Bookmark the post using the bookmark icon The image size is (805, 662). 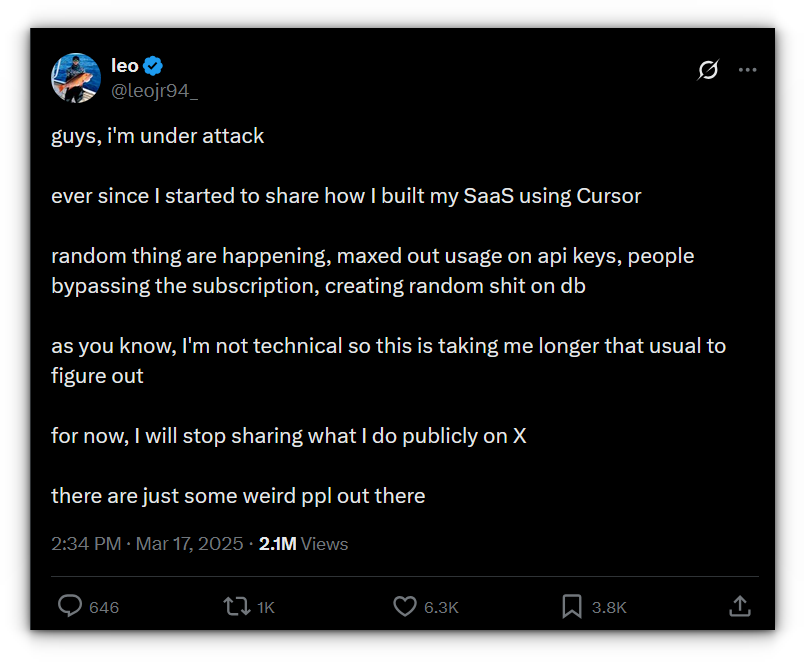(571, 606)
